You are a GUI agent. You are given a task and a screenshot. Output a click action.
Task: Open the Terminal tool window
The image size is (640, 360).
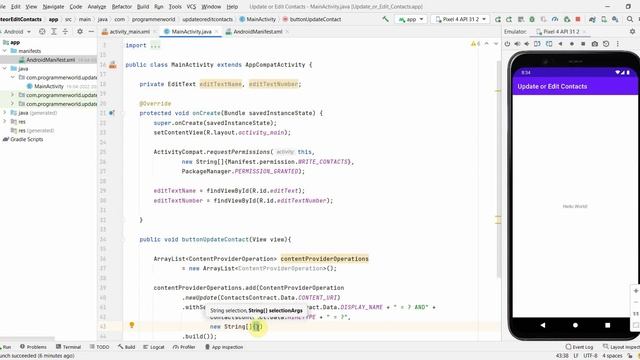tap(68, 347)
